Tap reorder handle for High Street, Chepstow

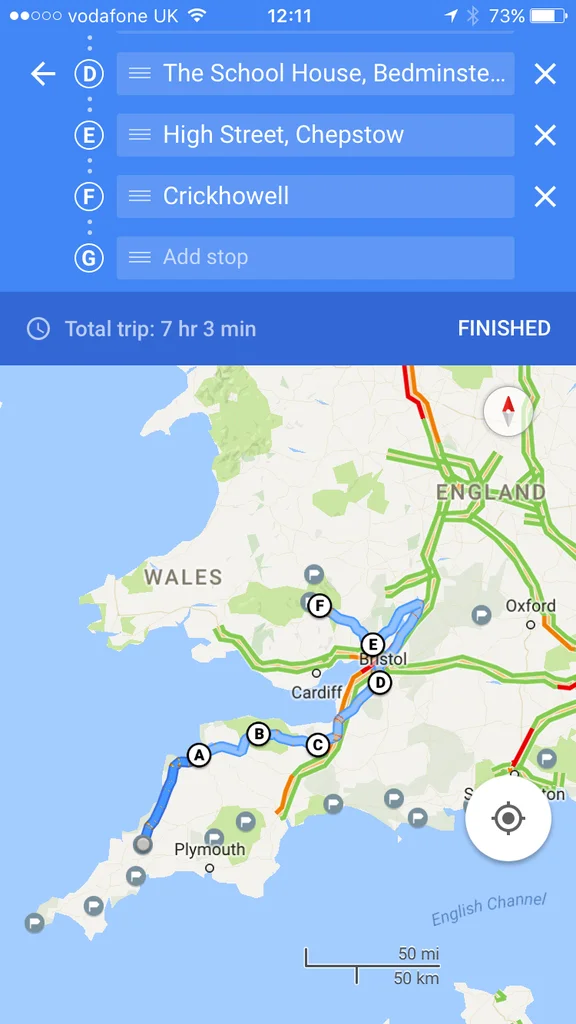click(140, 135)
